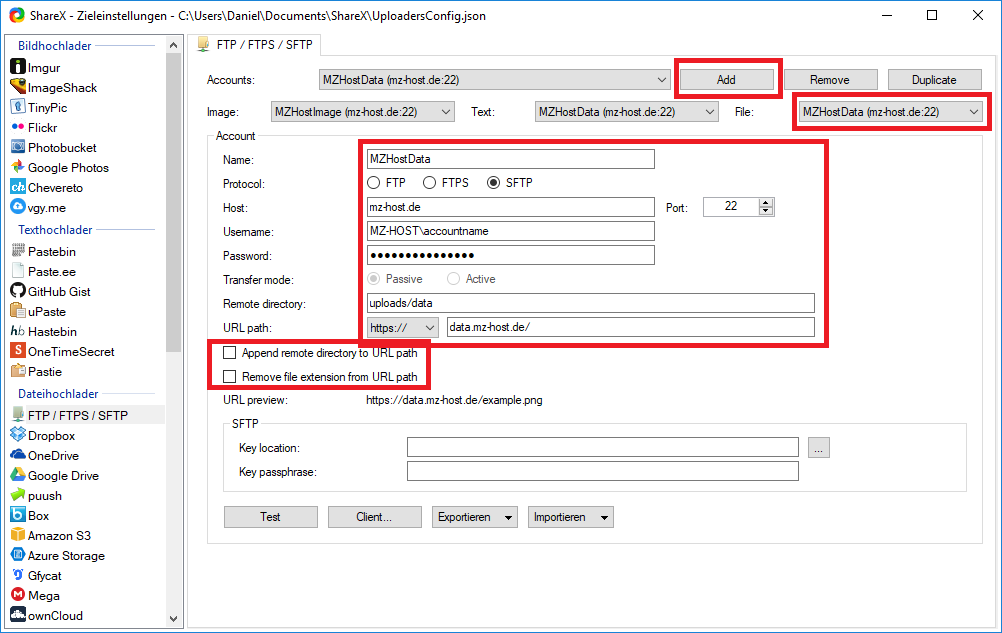Open the Accounts dropdown
This screenshot has height=633, width=1002.
pos(494,80)
